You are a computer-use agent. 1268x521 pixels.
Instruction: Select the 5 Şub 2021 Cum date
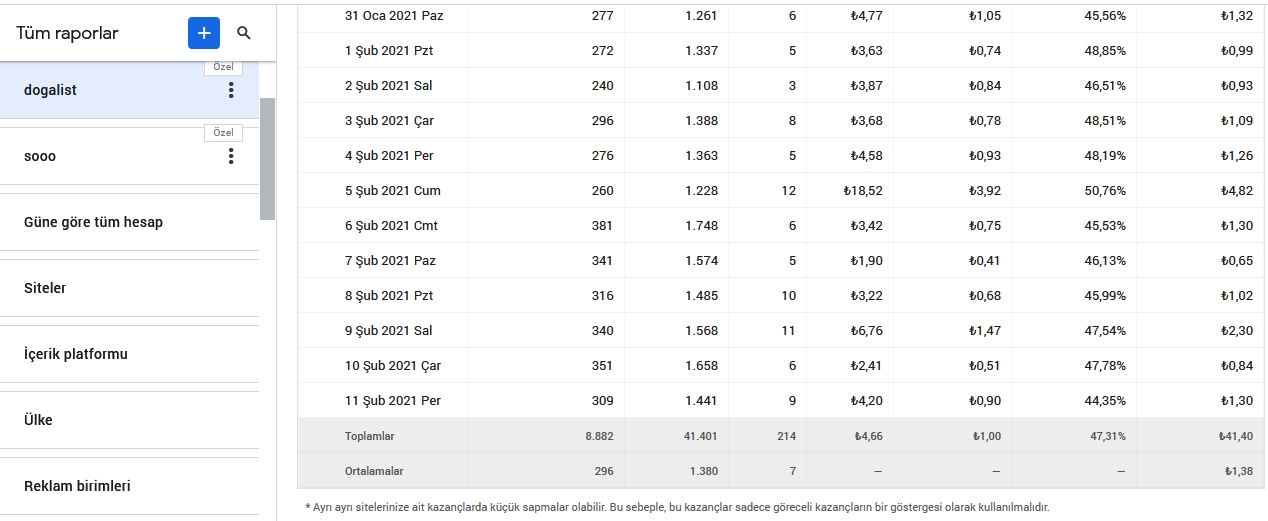(393, 191)
